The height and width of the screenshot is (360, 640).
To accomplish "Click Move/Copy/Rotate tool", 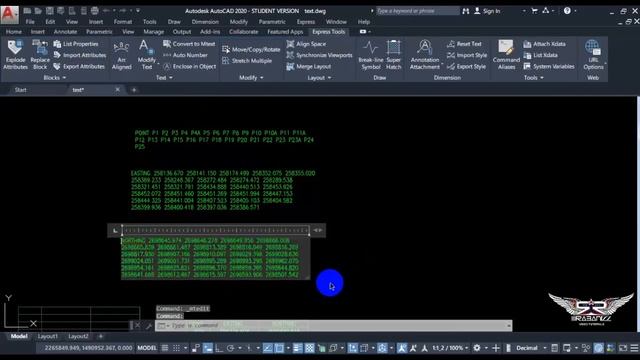I will (251, 49).
